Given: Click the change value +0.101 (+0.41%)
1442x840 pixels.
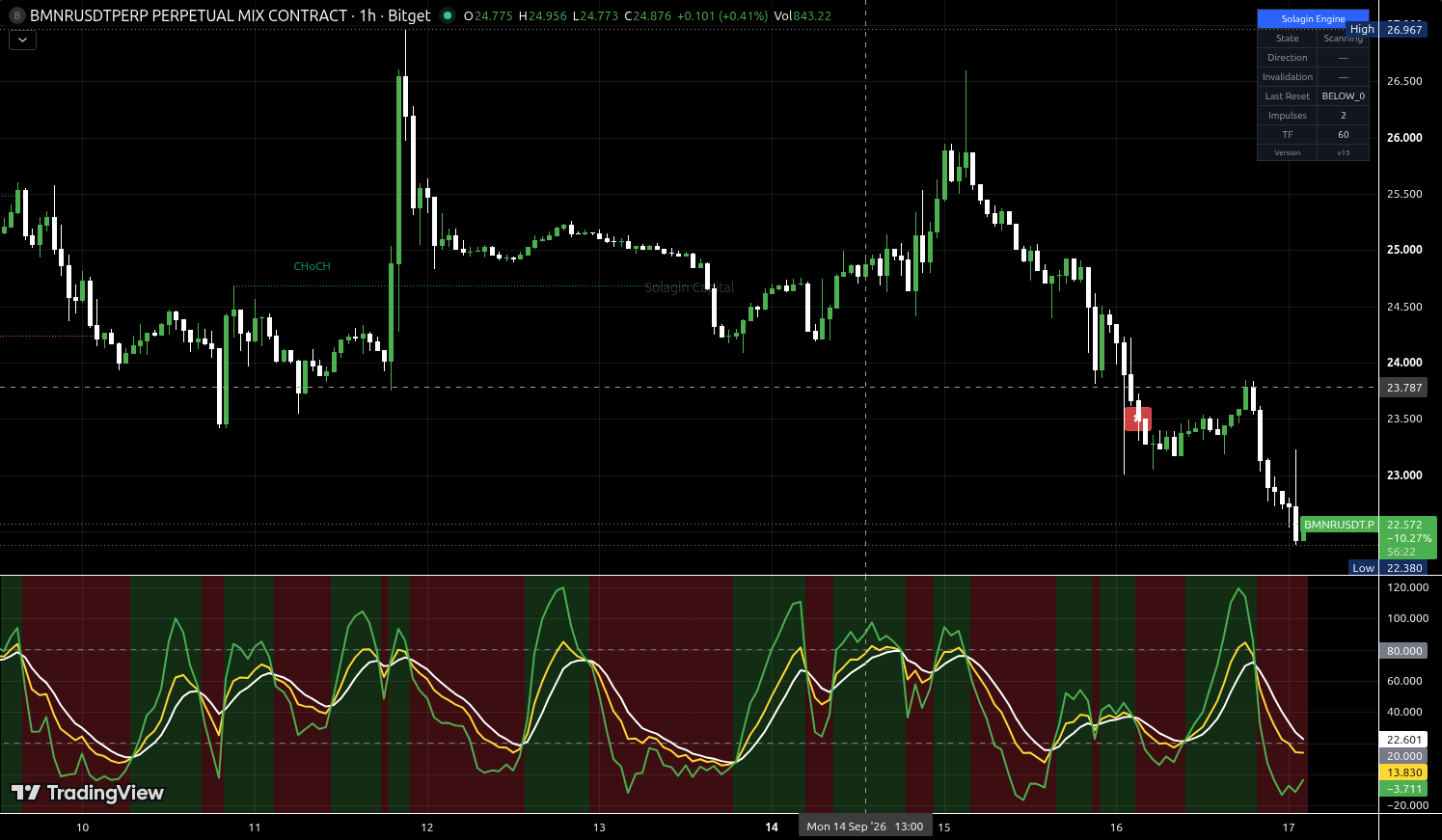Looking at the screenshot, I should pos(722,16).
